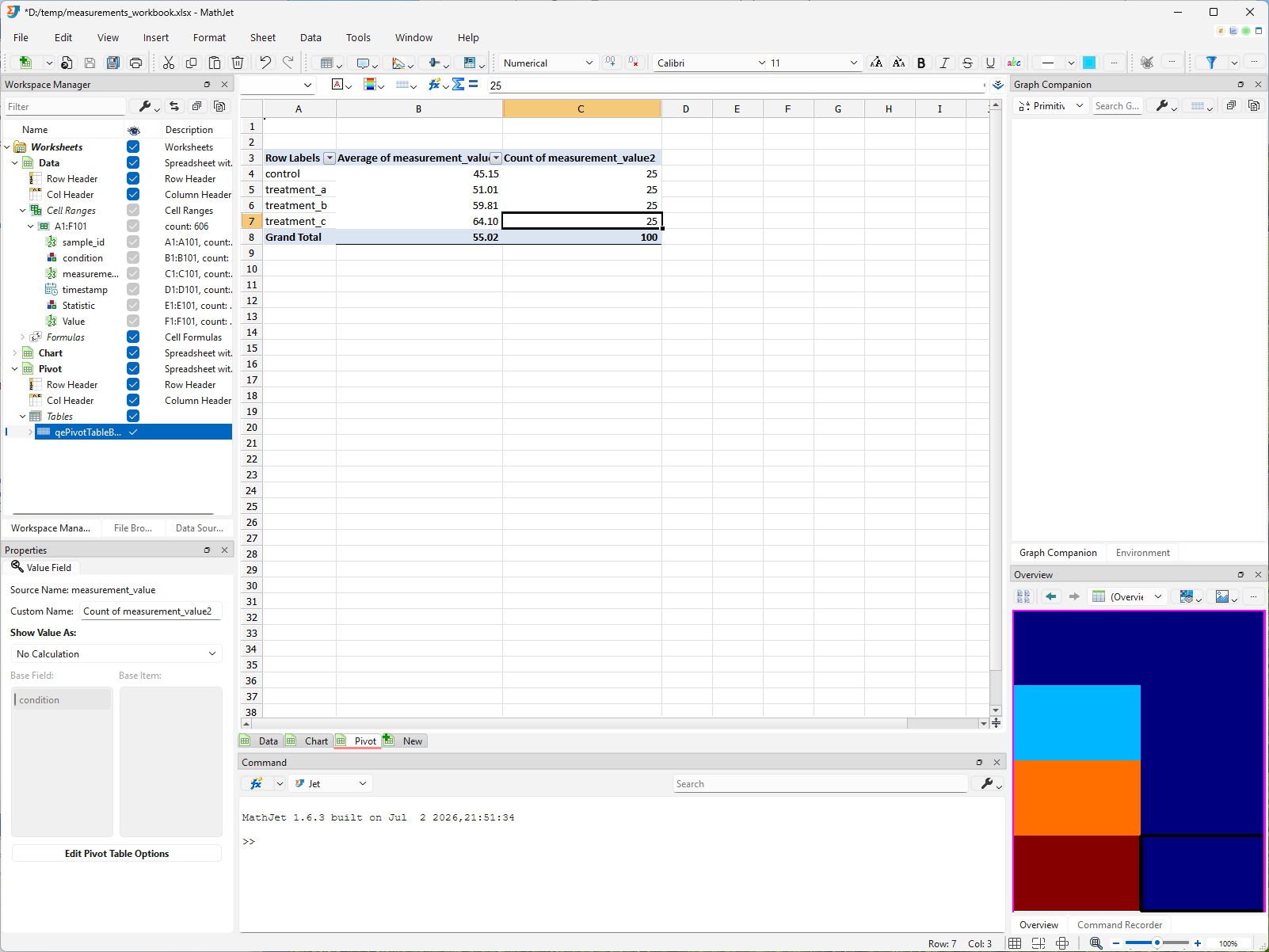Click the Print icon
This screenshot has height=952, width=1269.
(x=136, y=63)
